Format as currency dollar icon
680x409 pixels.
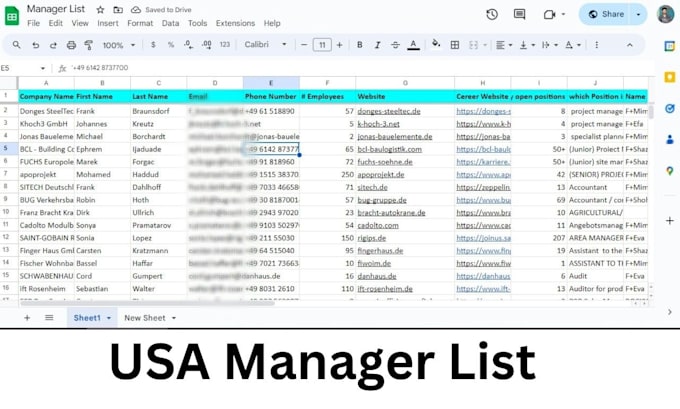[x=153, y=45]
